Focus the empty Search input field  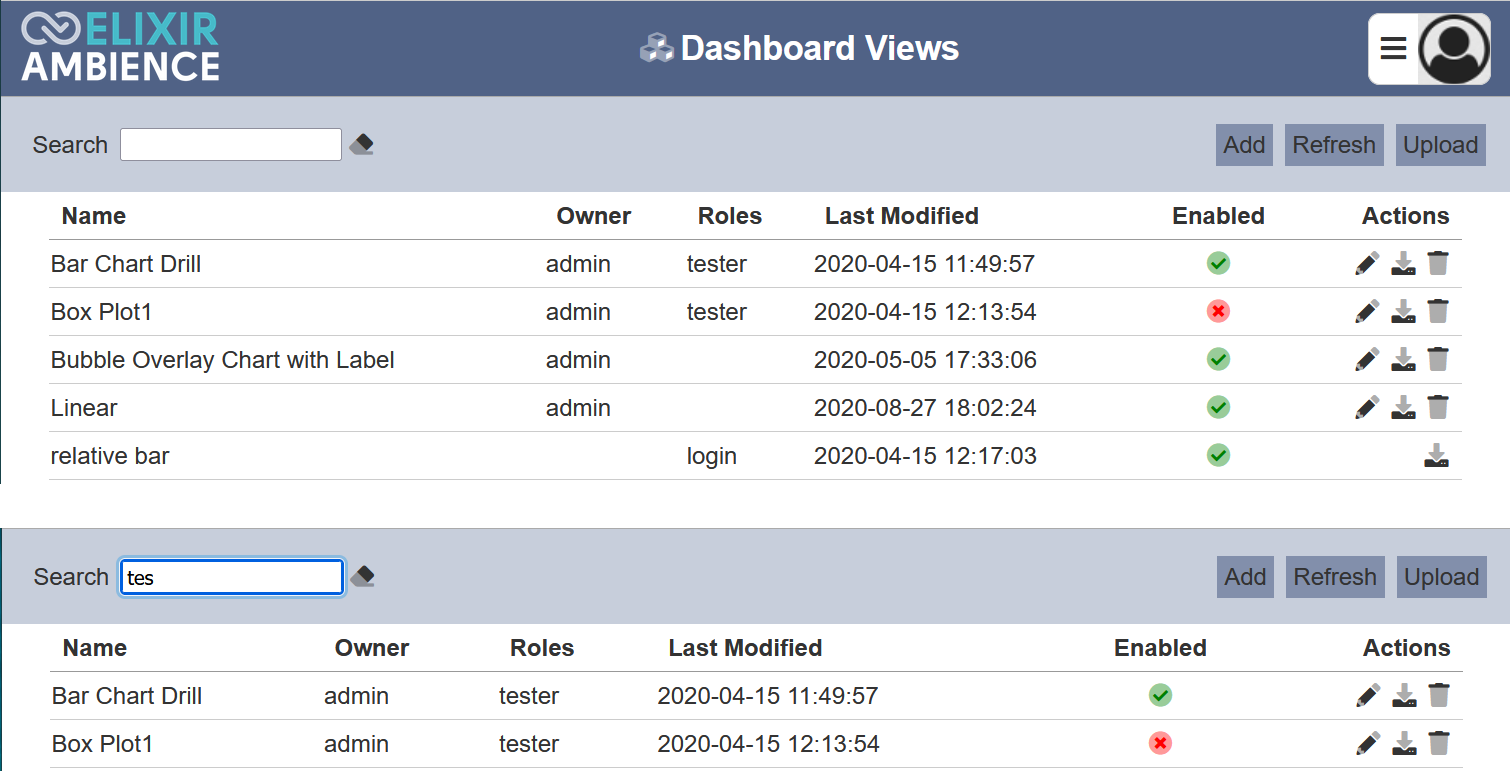[231, 145]
